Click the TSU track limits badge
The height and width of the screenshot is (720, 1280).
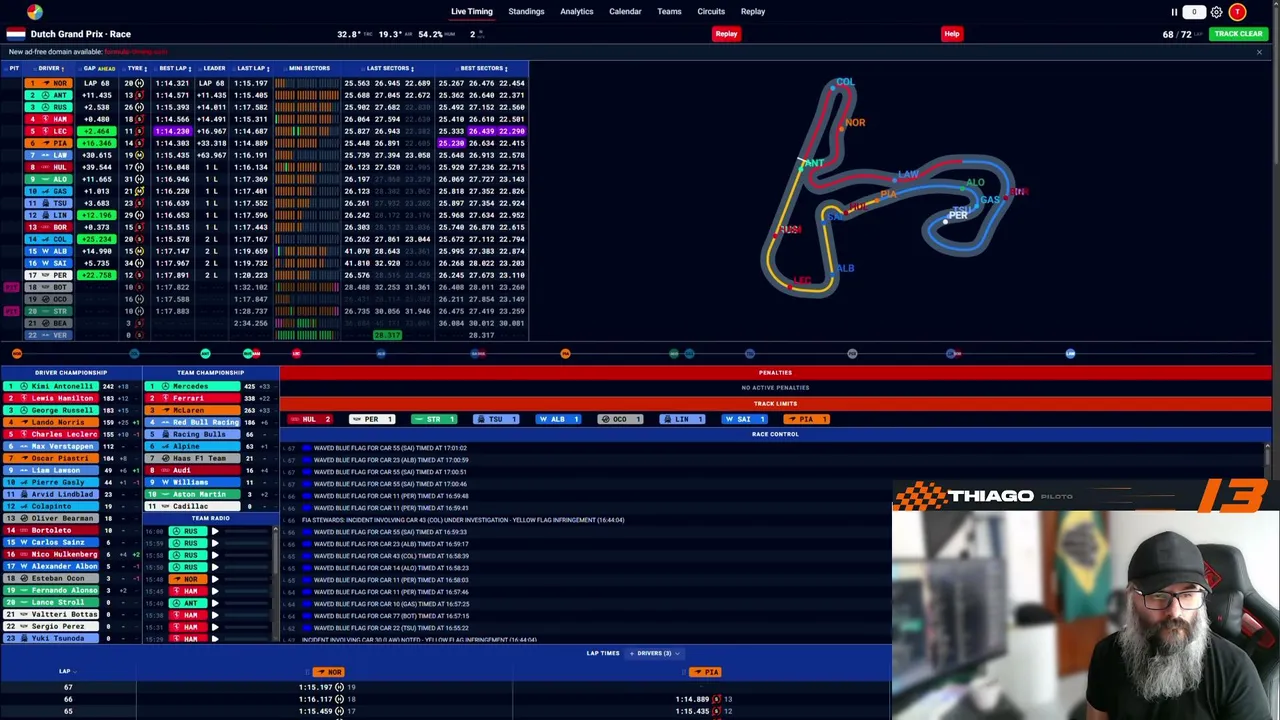tap(496, 419)
